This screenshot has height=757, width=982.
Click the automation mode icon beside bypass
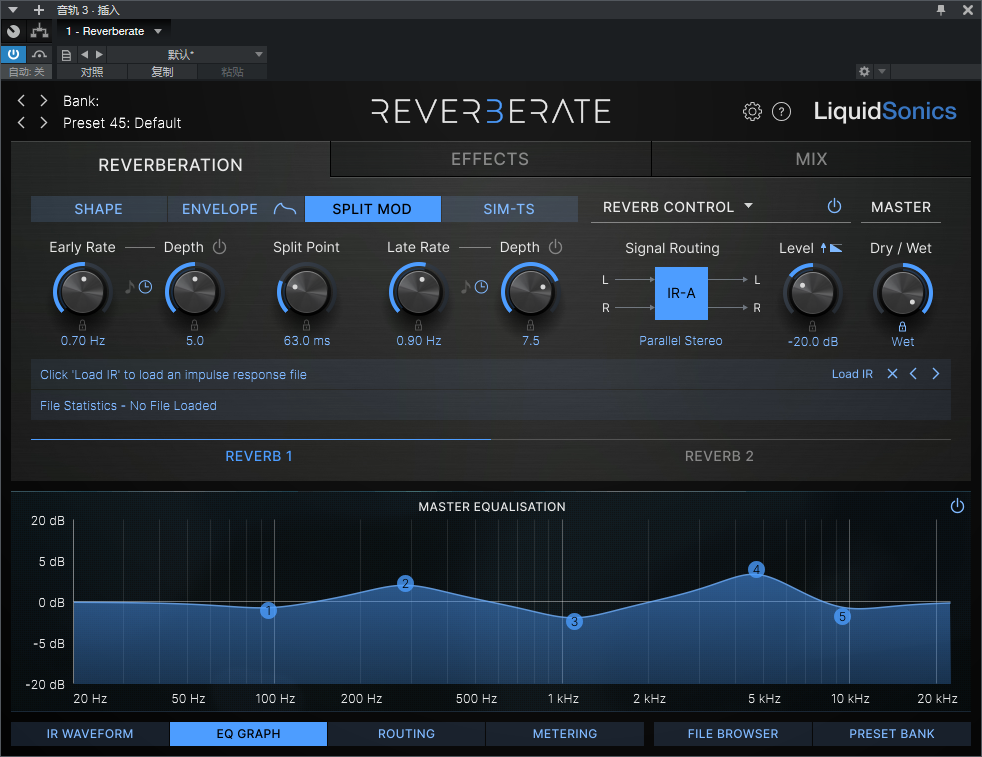pyautogui.click(x=39, y=54)
